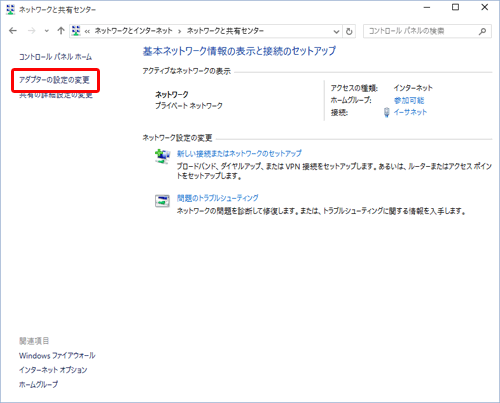The image size is (500, 403).
Task: Expand the address bar history dropdown
Action: click(x=336, y=32)
